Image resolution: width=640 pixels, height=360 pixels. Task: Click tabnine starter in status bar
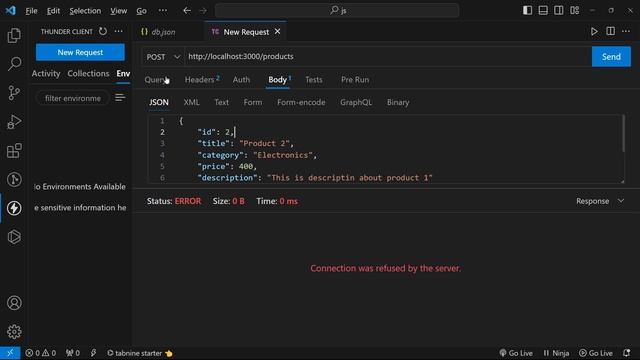[x=140, y=353]
